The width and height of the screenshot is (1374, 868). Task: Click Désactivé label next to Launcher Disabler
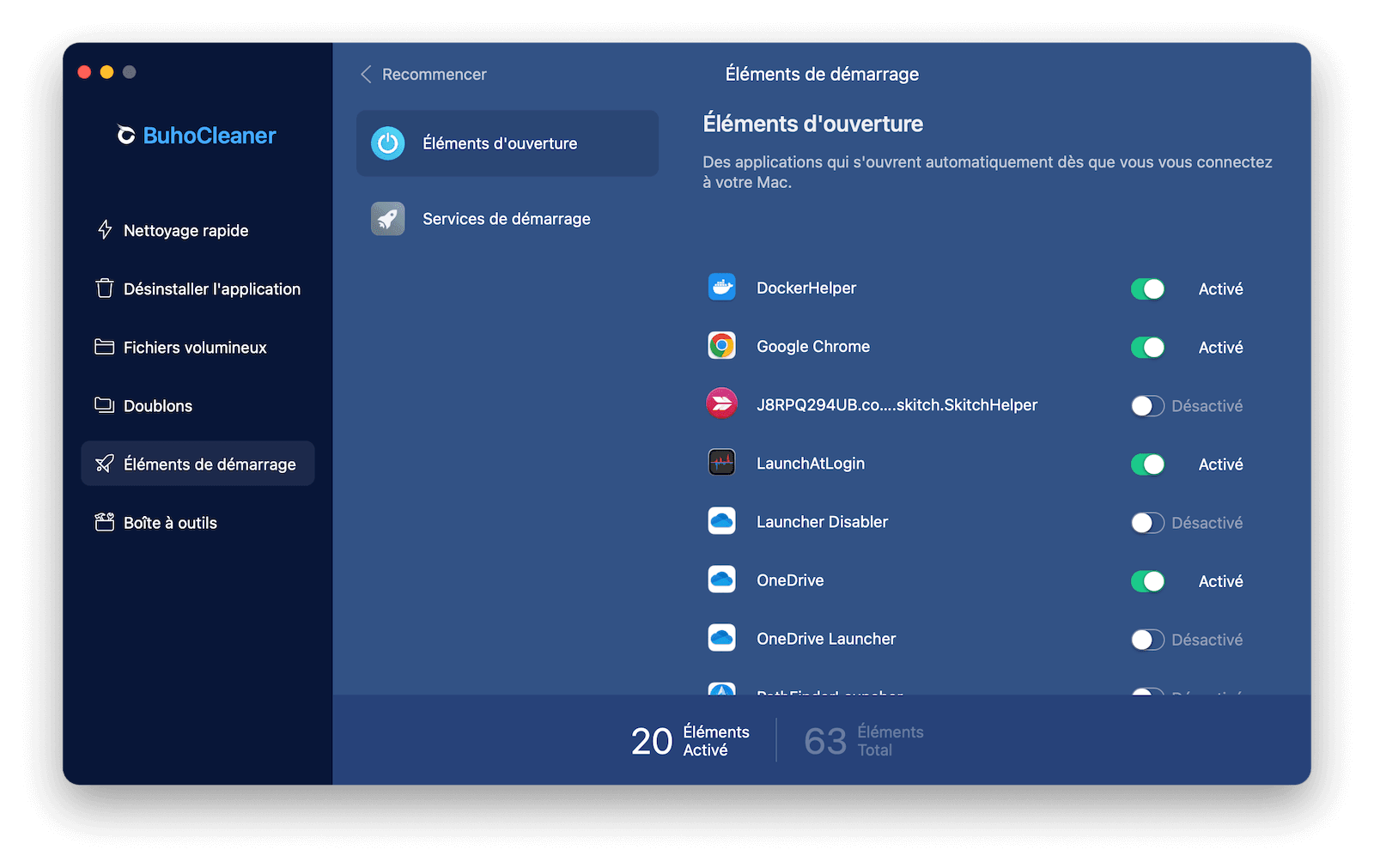tap(1207, 523)
